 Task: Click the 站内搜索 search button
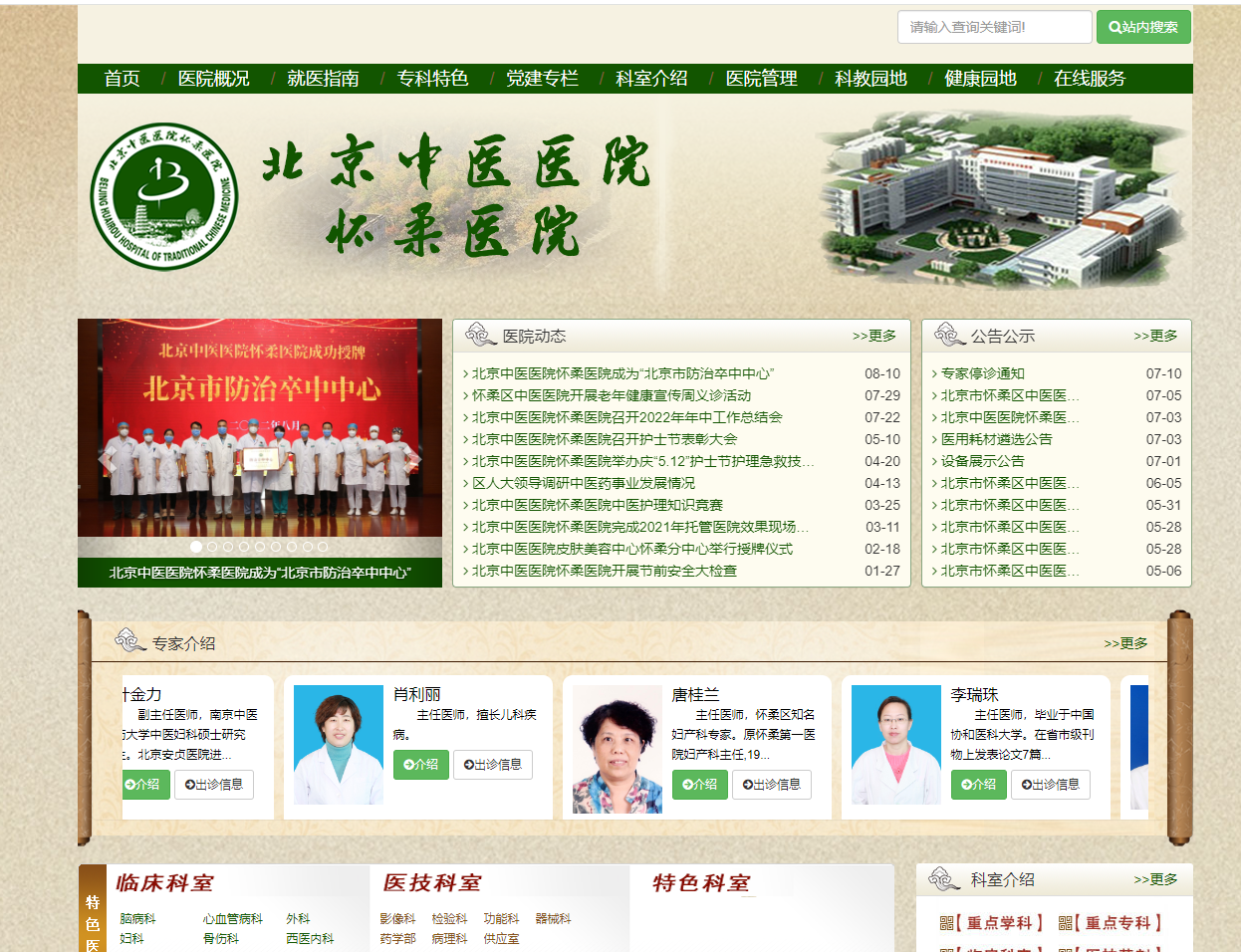point(1143,27)
